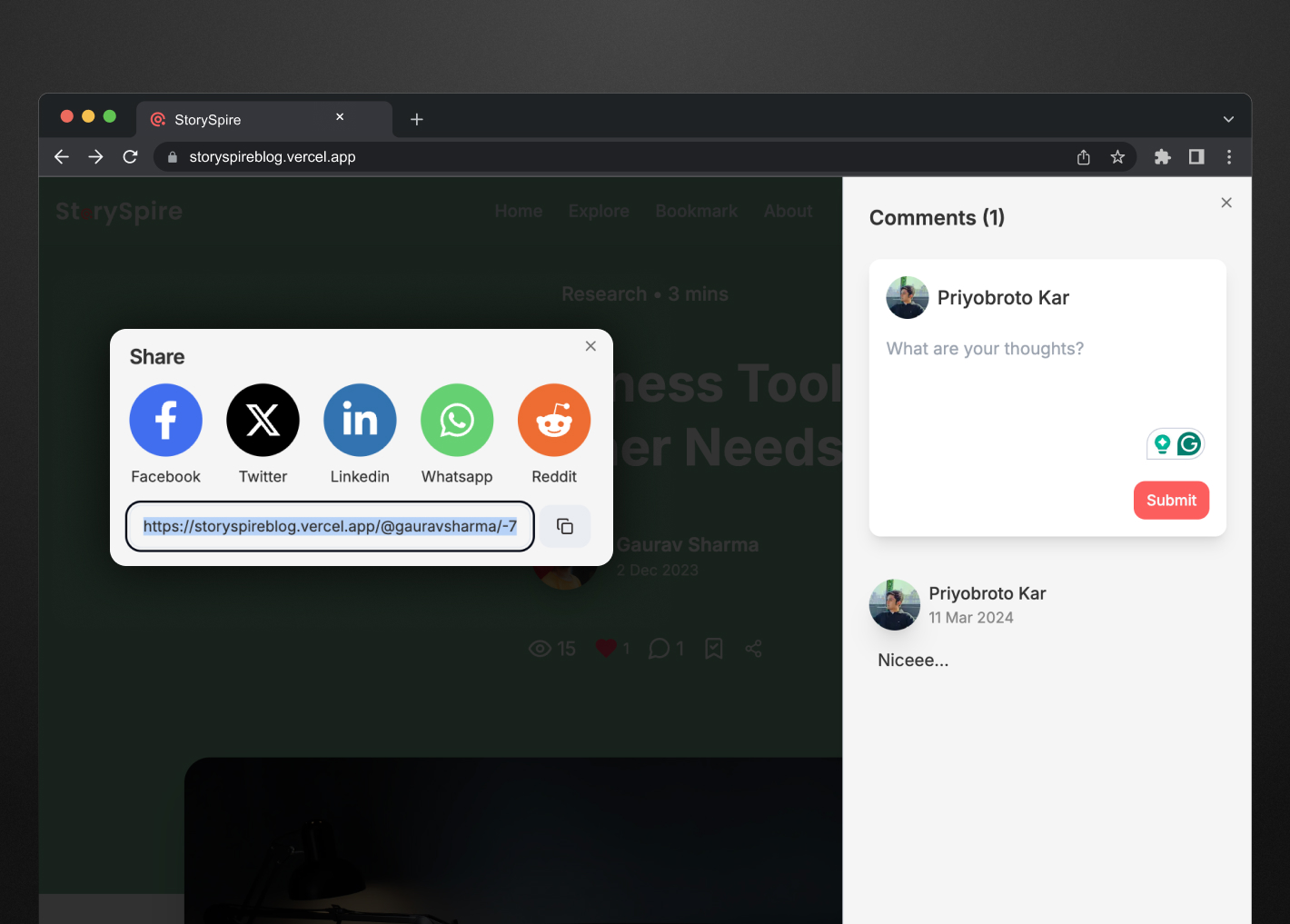Select the share URL text field
Screen dimensions: 1290x924
pos(330,526)
